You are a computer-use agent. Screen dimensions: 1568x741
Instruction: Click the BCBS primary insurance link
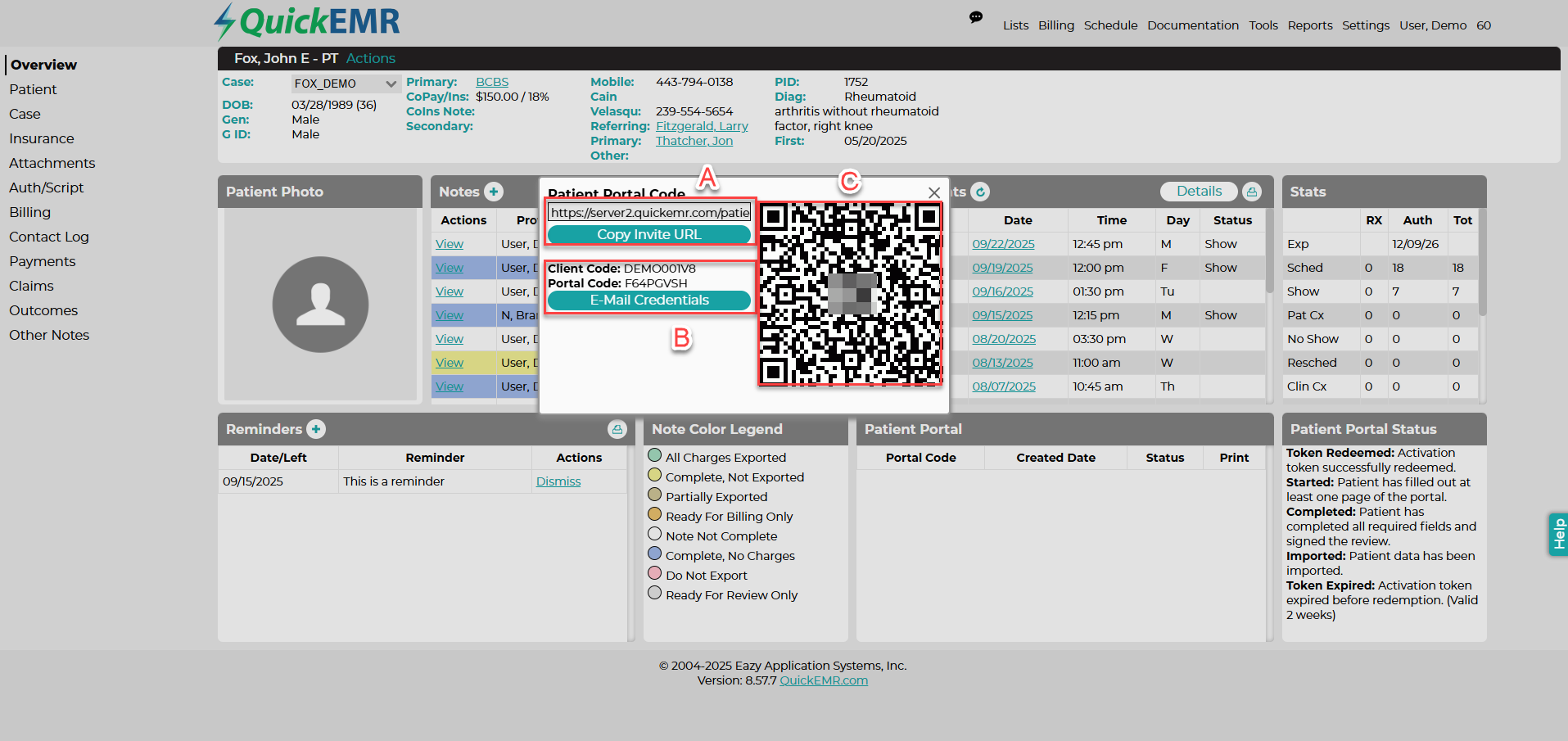click(492, 82)
